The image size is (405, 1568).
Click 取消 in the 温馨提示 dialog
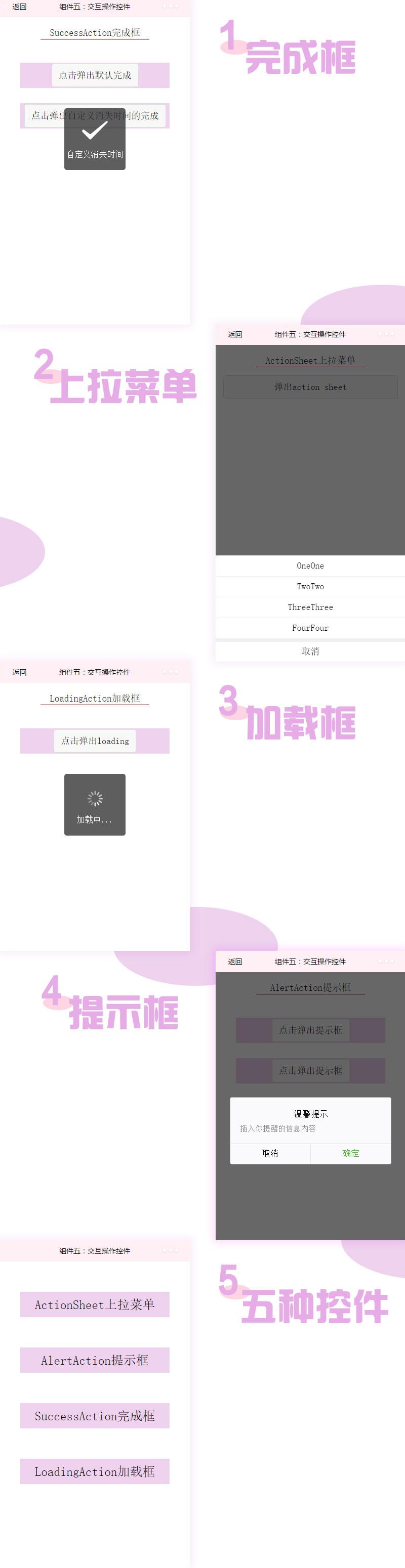(270, 1153)
